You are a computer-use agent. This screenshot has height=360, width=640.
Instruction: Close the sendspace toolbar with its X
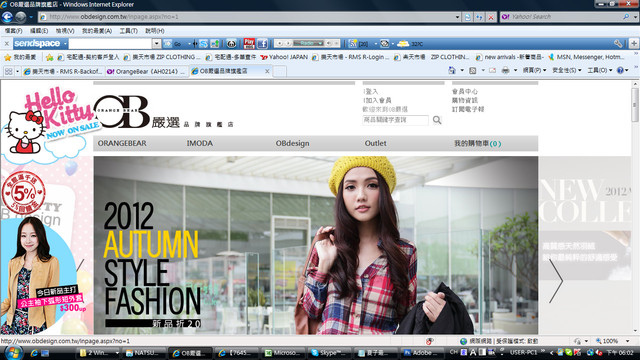click(7, 43)
